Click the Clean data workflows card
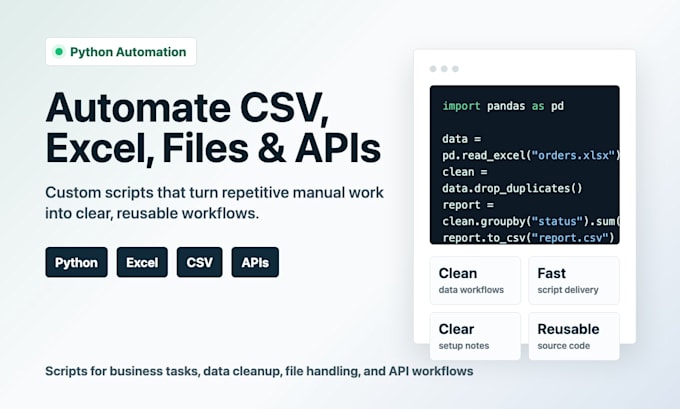 click(475, 280)
